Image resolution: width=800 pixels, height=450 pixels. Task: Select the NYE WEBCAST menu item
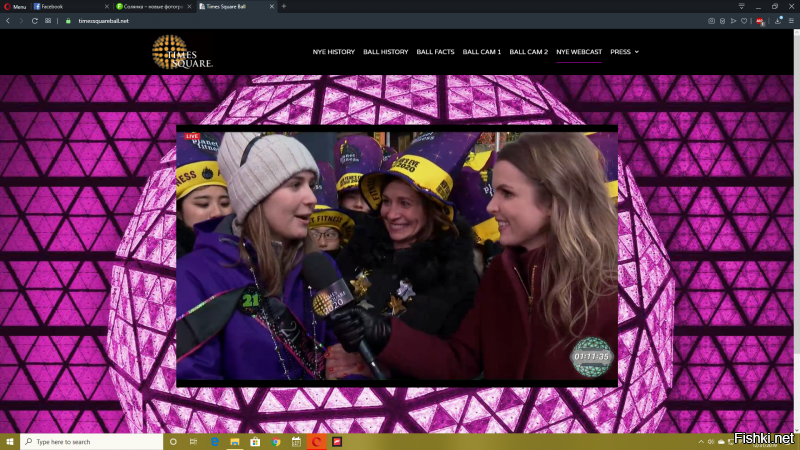(x=579, y=52)
